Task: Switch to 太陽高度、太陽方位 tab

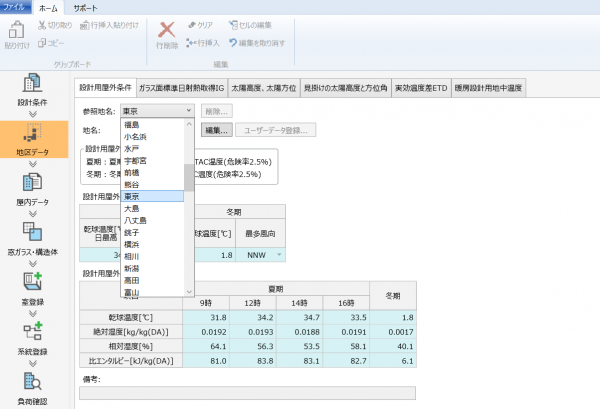Action: 264,88
